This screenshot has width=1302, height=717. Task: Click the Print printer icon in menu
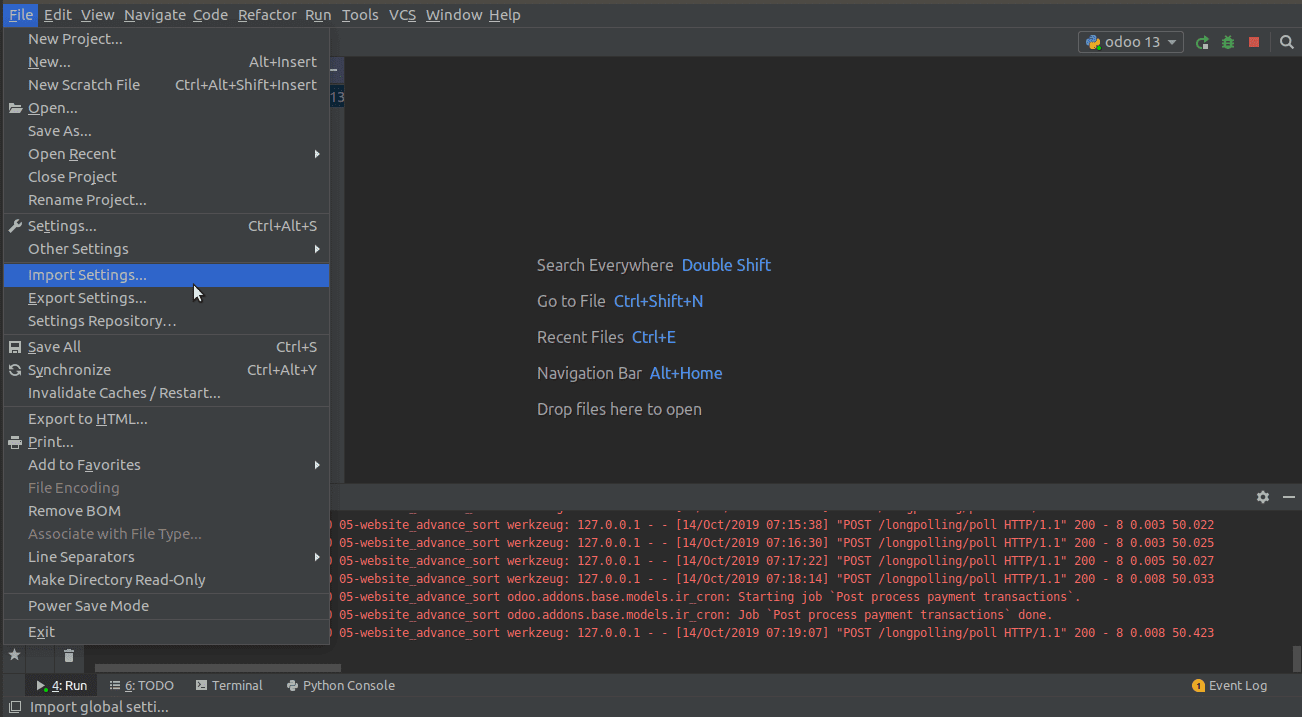[x=15, y=442]
